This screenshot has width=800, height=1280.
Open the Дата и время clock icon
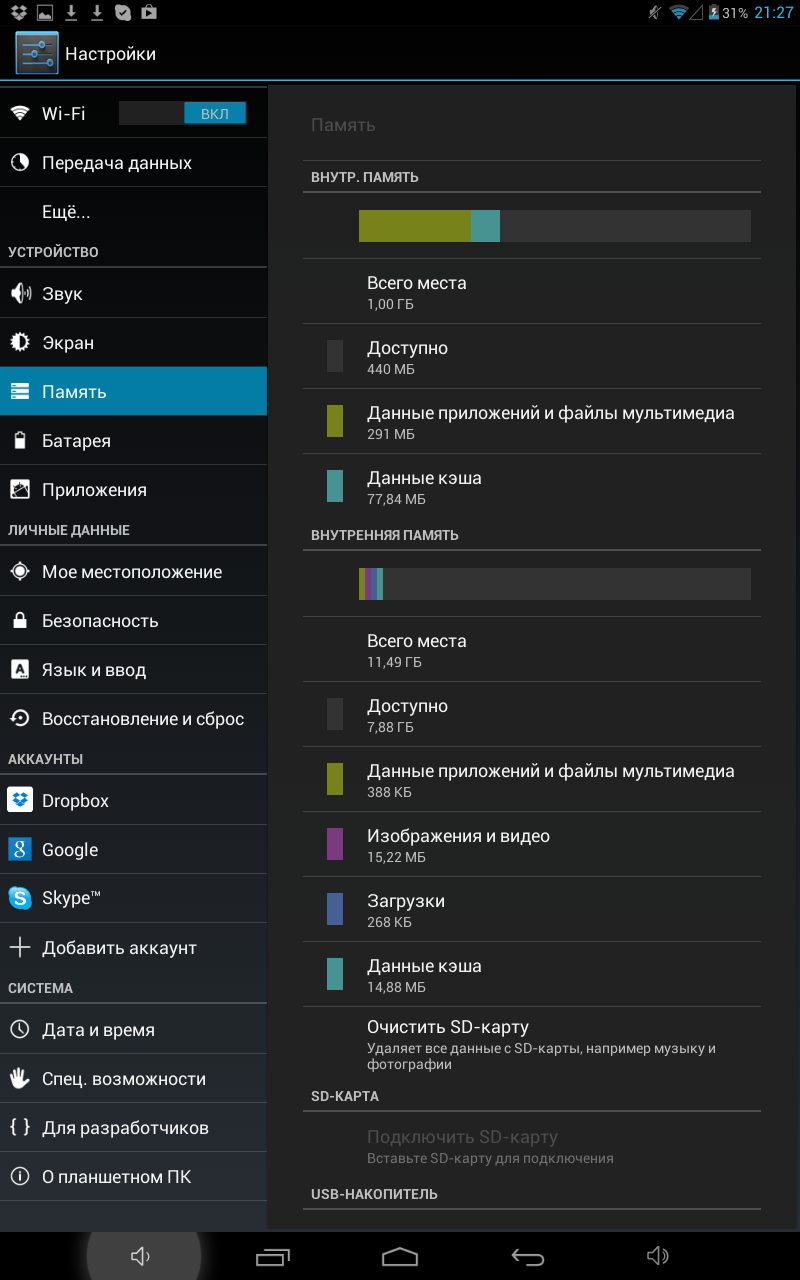pos(19,1029)
